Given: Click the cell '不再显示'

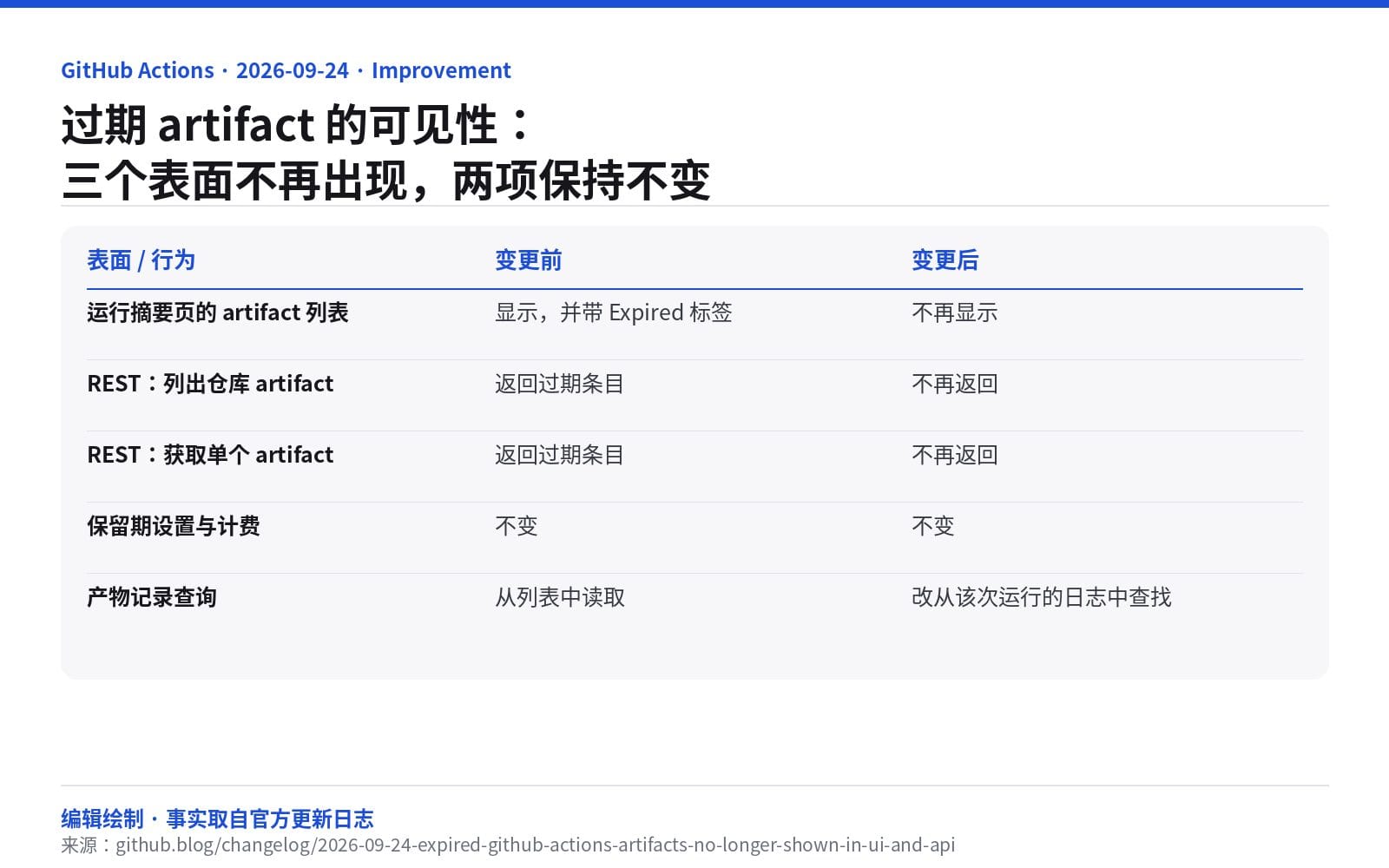Looking at the screenshot, I should tap(954, 312).
